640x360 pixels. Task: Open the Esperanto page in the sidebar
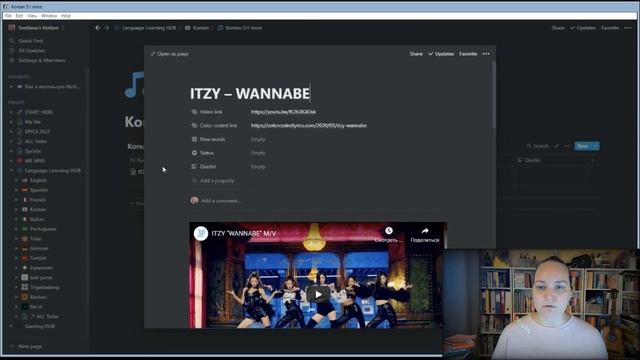click(41, 268)
